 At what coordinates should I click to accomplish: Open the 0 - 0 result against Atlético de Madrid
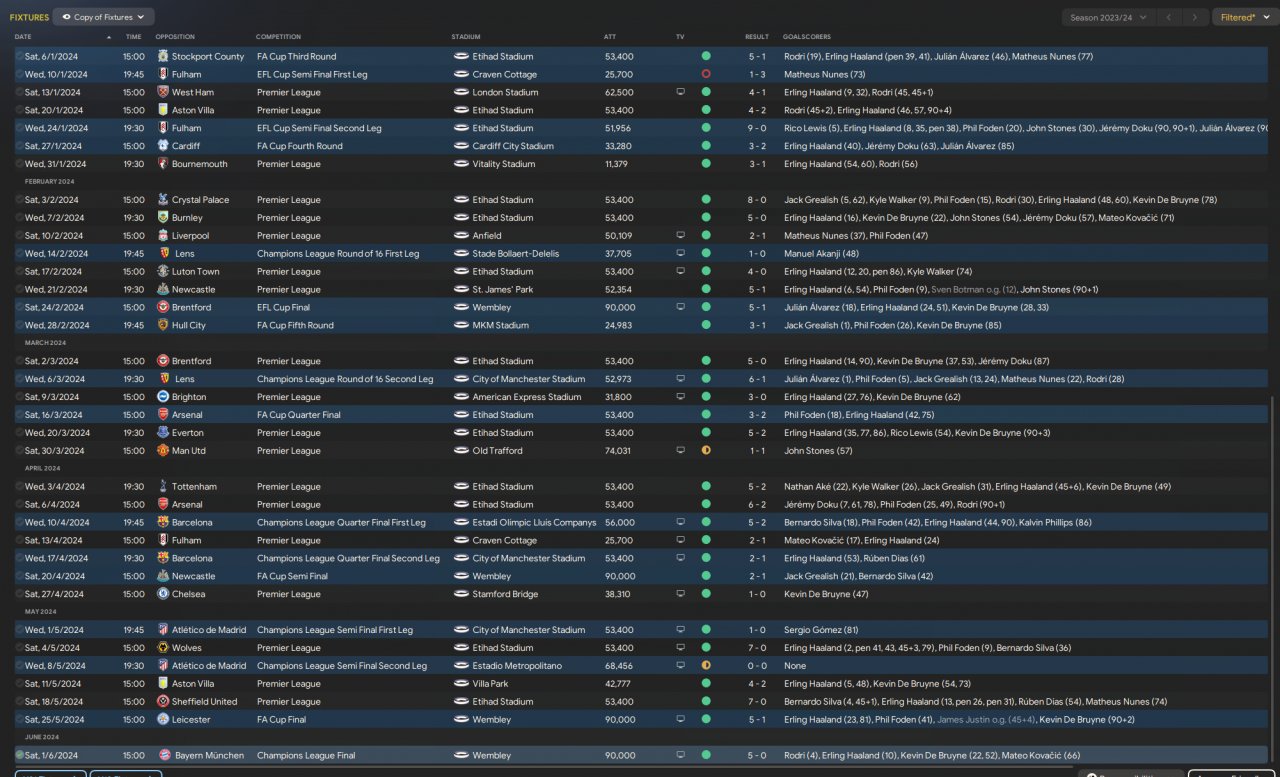[x=757, y=666]
